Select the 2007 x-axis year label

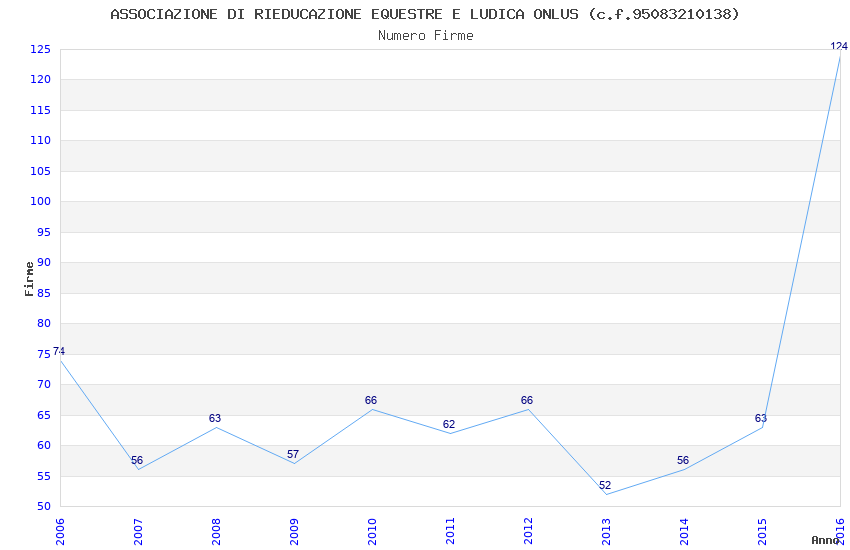point(138,530)
